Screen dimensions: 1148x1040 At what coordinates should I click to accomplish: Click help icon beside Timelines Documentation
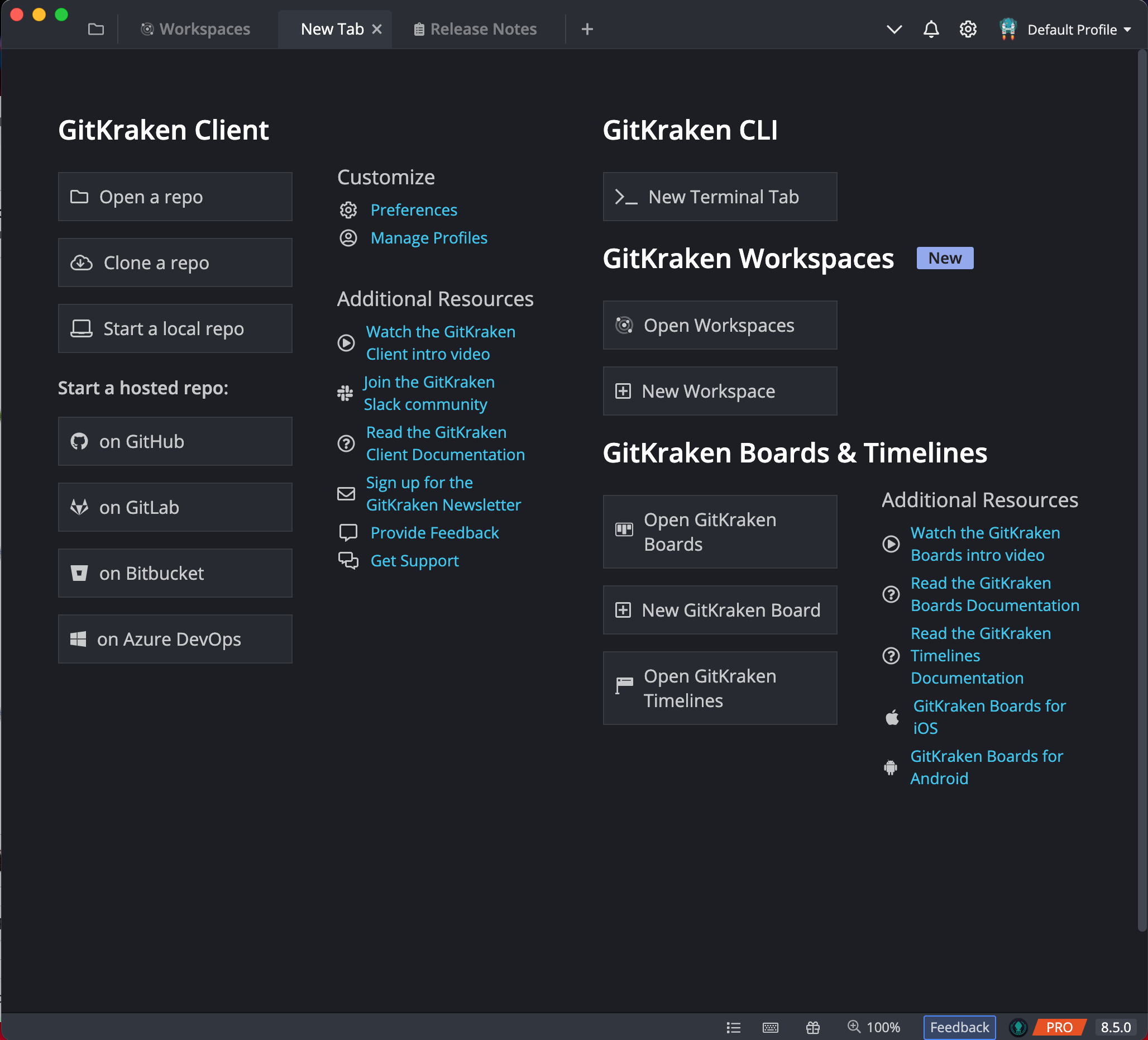[x=891, y=656]
